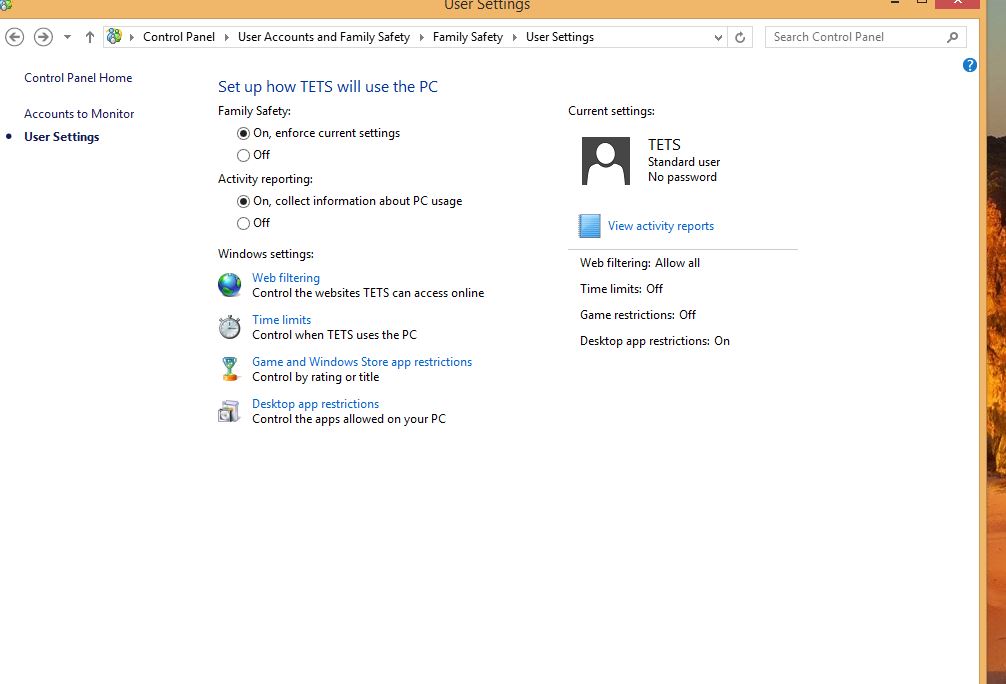This screenshot has width=1006, height=684.
Task: Open the Web filtering link
Action: coord(286,278)
